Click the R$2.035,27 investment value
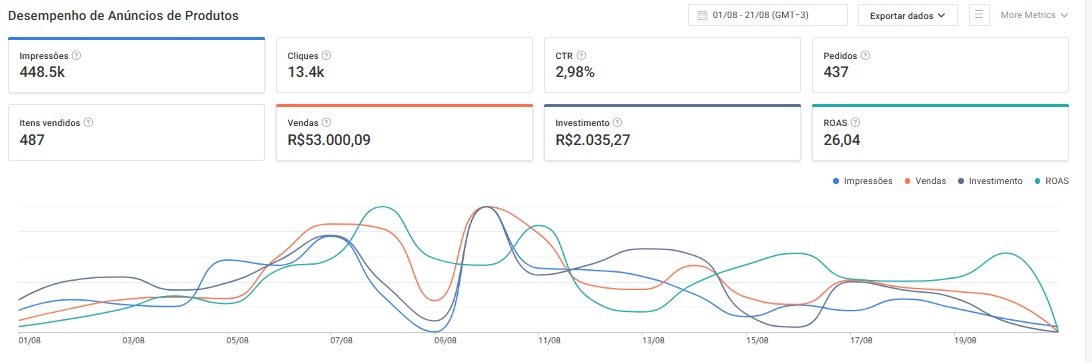This screenshot has height=363, width=1092. 593,140
